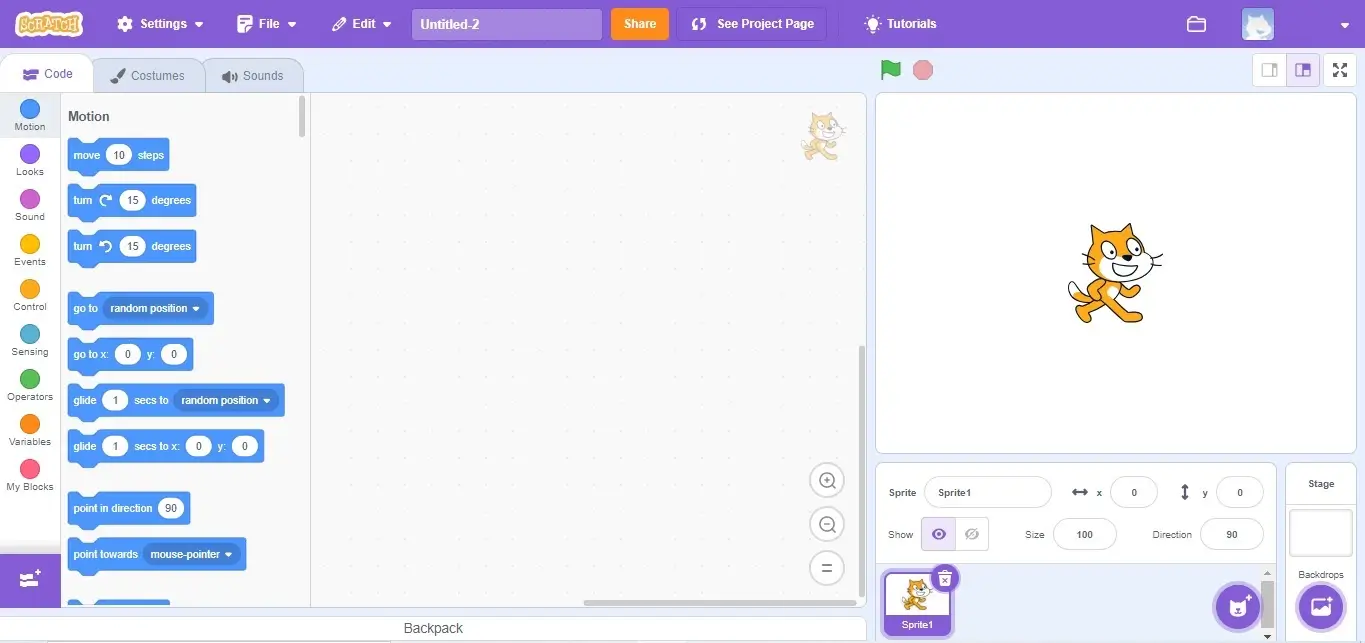Click the 'point in direction 90' block
This screenshot has width=1365, height=643.
(129, 509)
